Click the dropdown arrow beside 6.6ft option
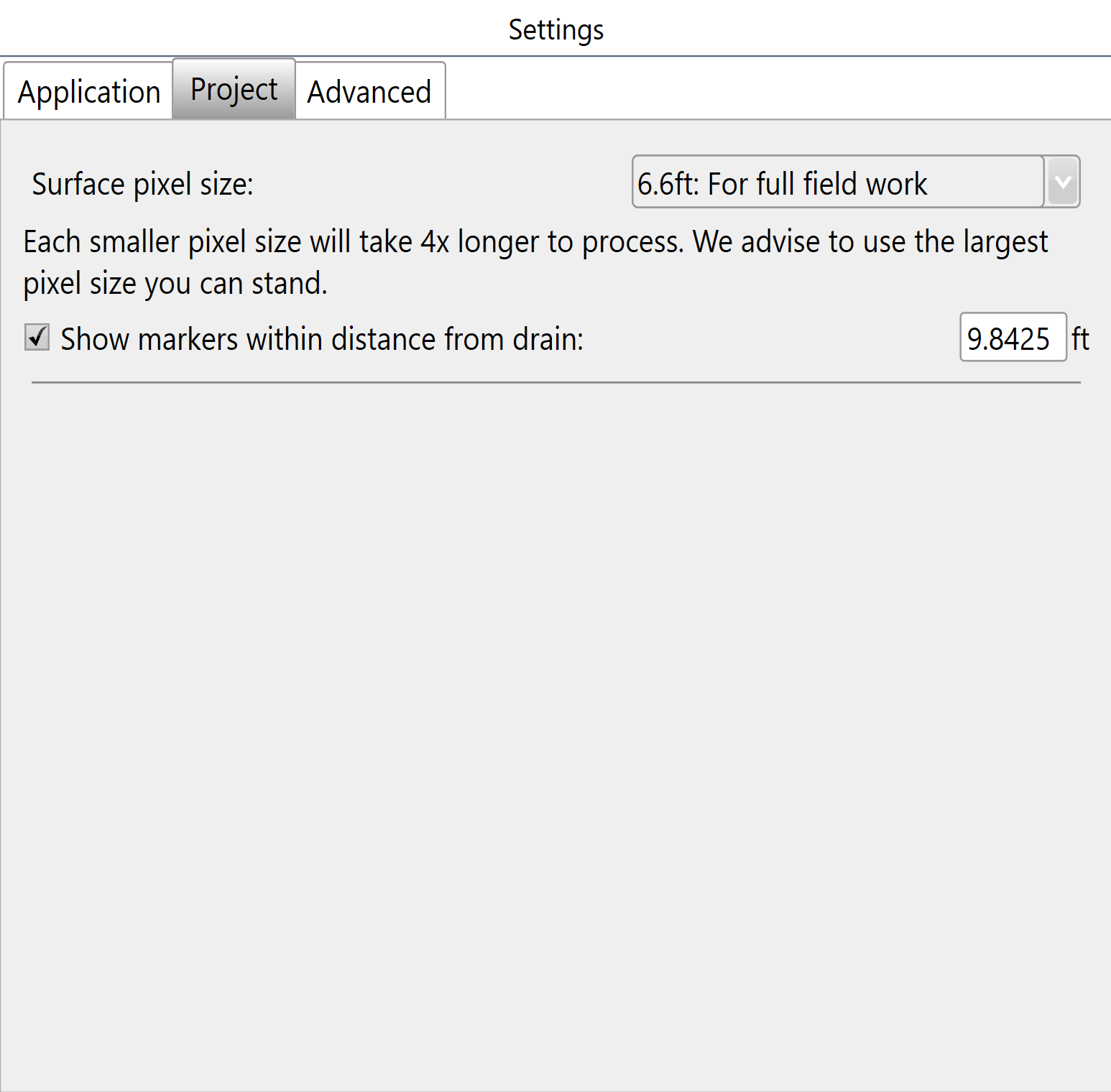Viewport: 1111px width, 1092px height. (x=1063, y=182)
